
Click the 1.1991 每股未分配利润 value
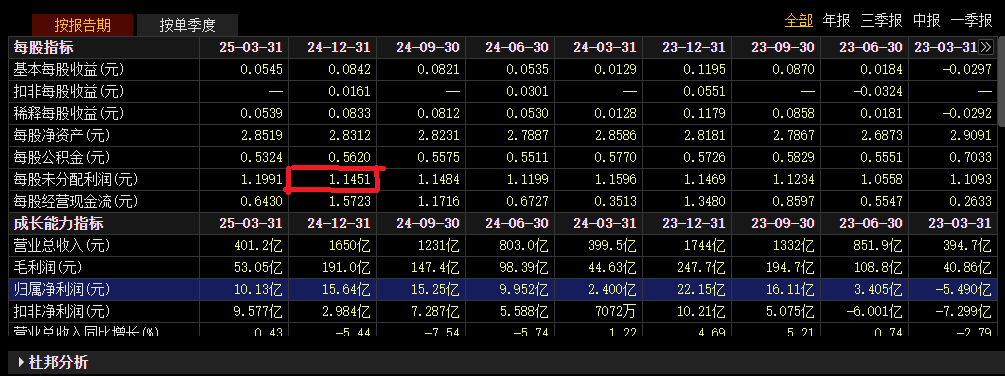click(x=262, y=180)
